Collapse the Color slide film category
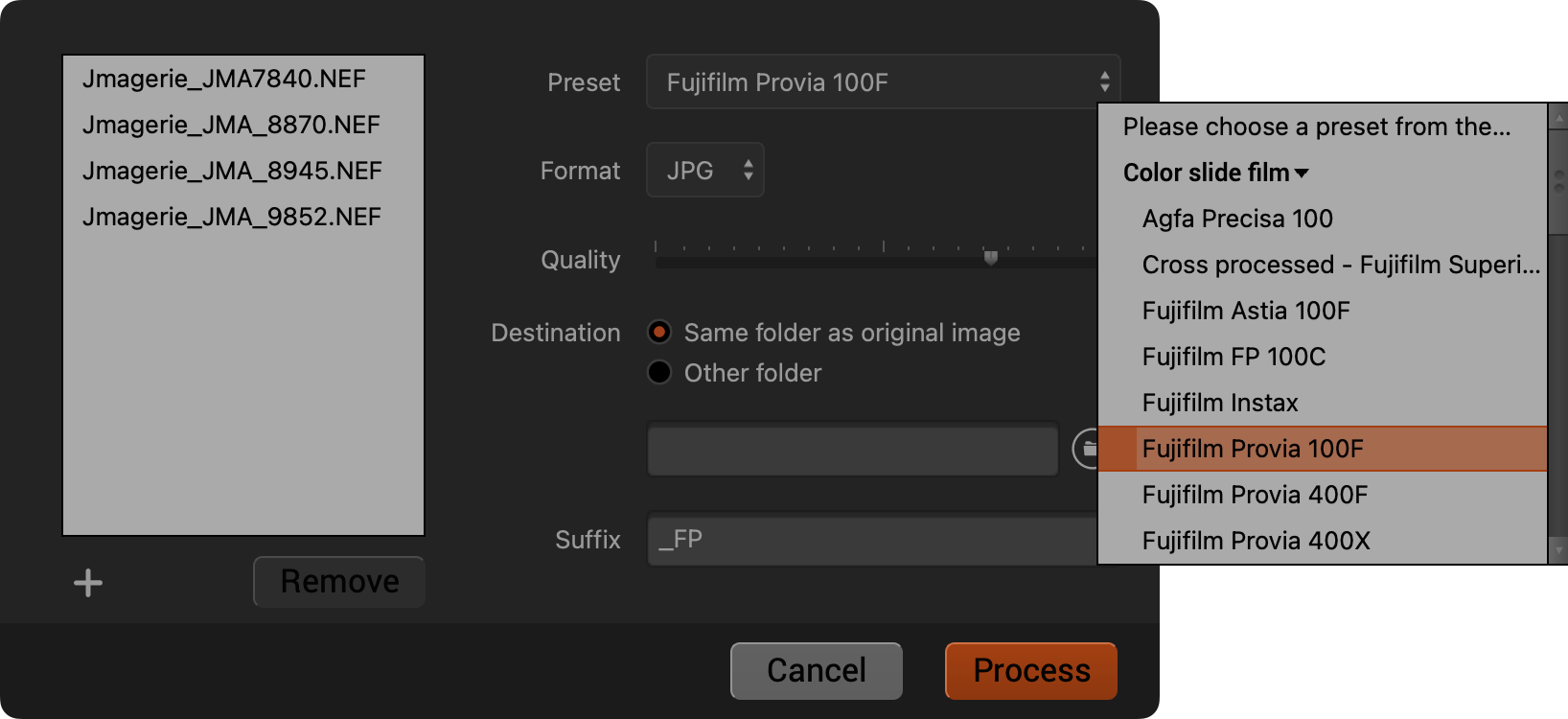The height and width of the screenshot is (719, 1568). coord(1215,173)
